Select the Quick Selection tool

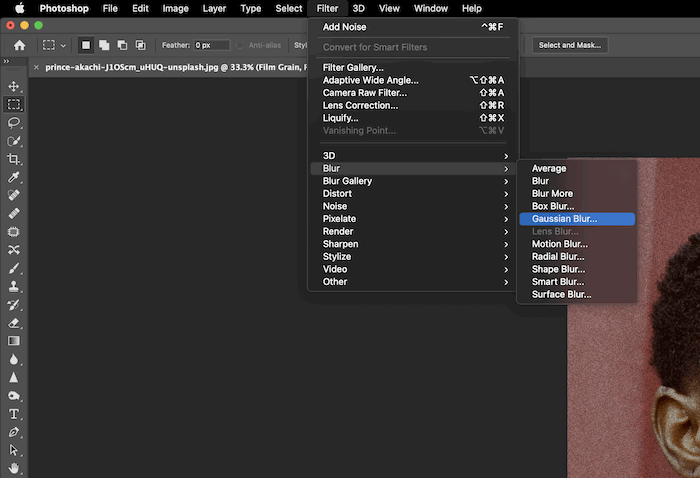[x=14, y=141]
